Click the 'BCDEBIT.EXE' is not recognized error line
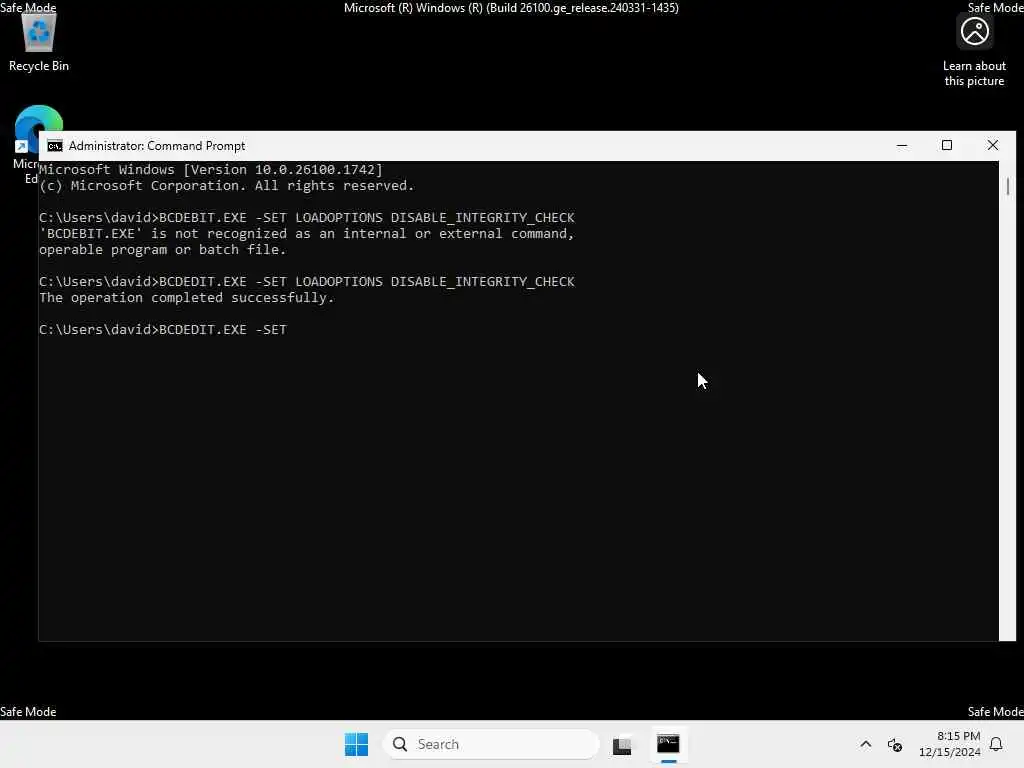Viewport: 1024px width, 768px height. (x=306, y=234)
